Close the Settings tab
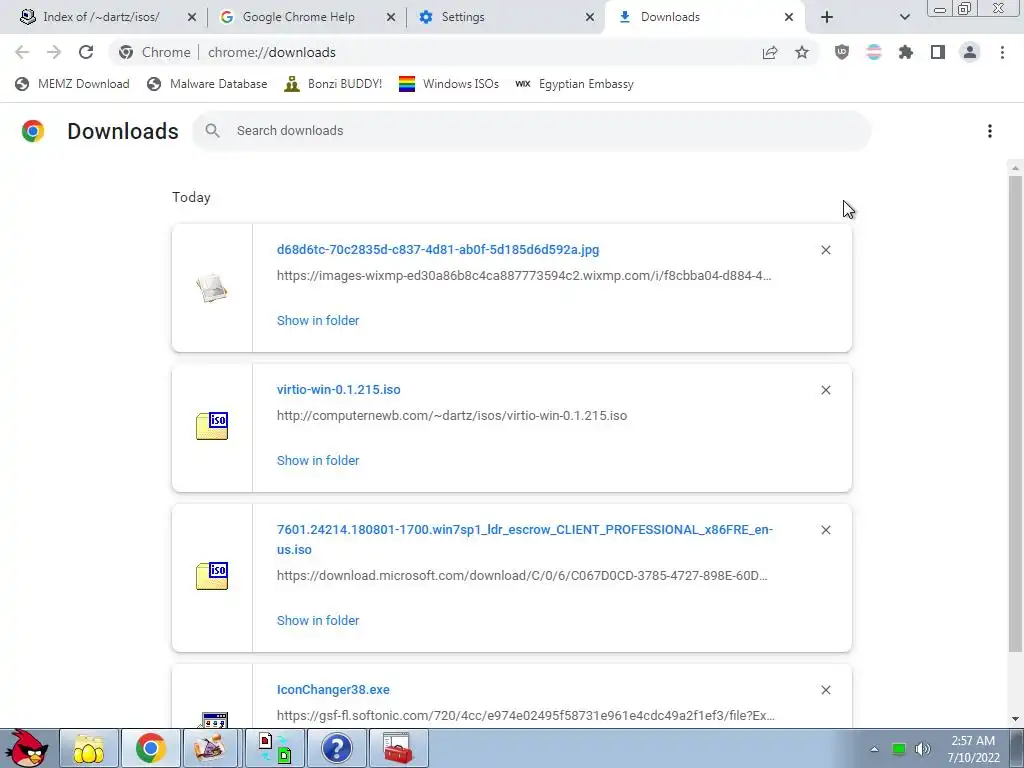This screenshot has width=1024, height=768. [590, 17]
